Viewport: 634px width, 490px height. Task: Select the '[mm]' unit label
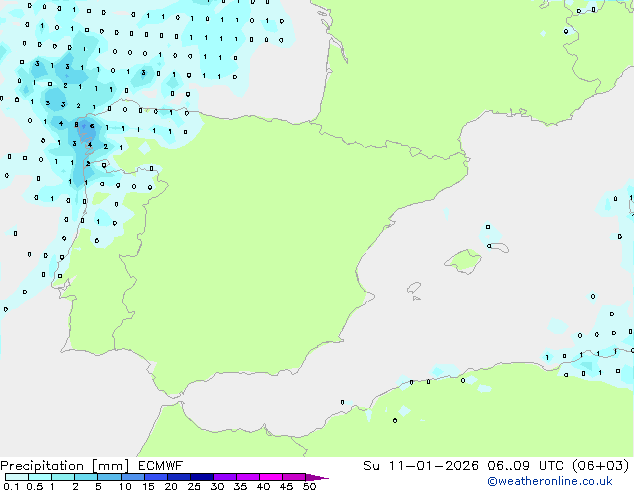[110, 466]
